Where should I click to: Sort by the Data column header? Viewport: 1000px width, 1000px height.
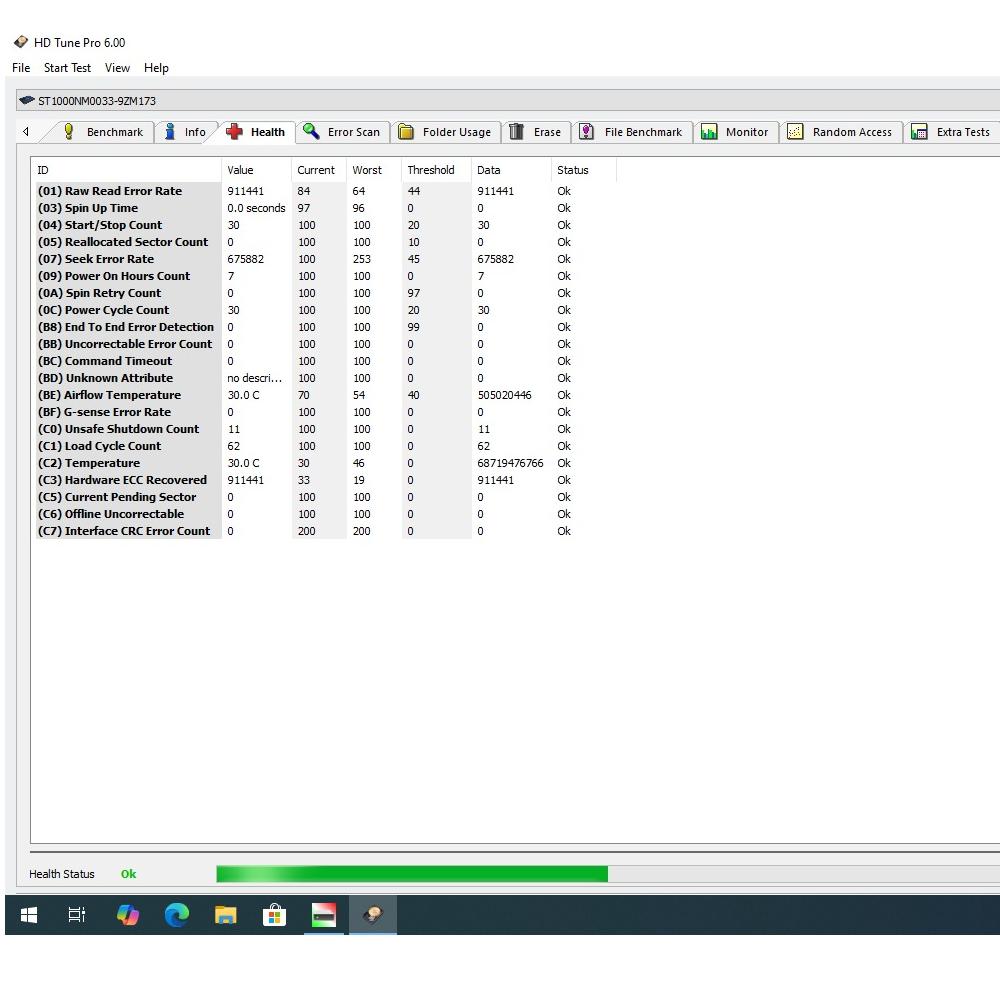click(x=511, y=170)
